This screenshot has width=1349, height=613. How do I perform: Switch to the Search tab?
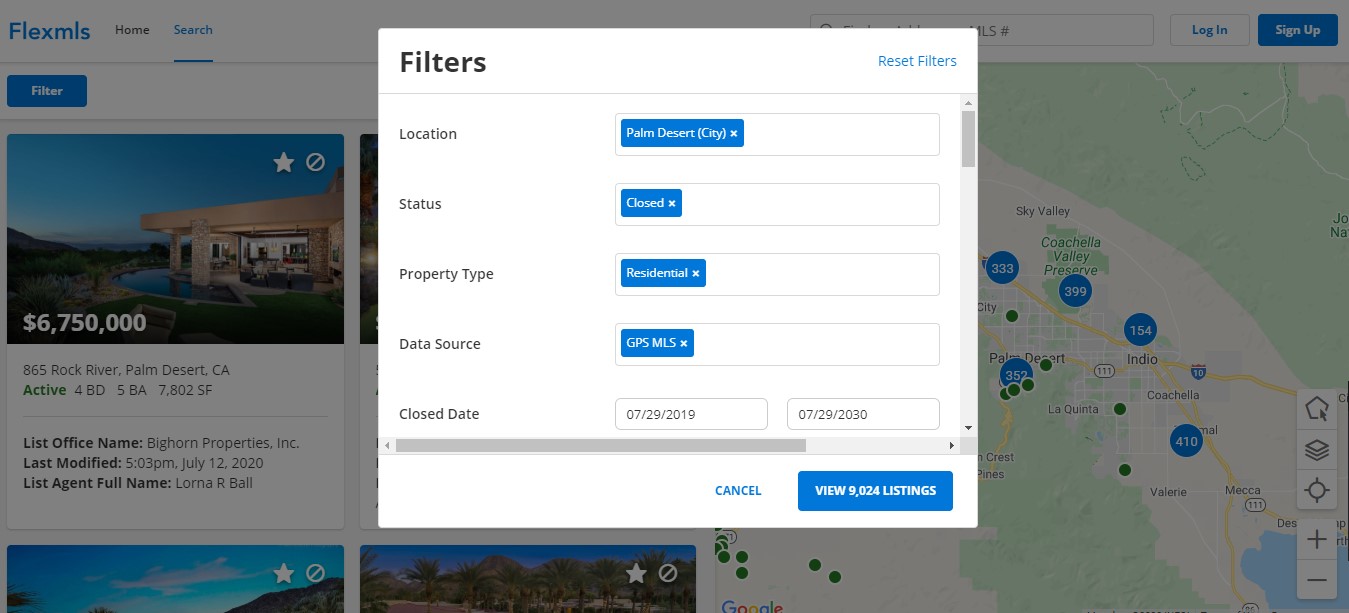click(193, 30)
